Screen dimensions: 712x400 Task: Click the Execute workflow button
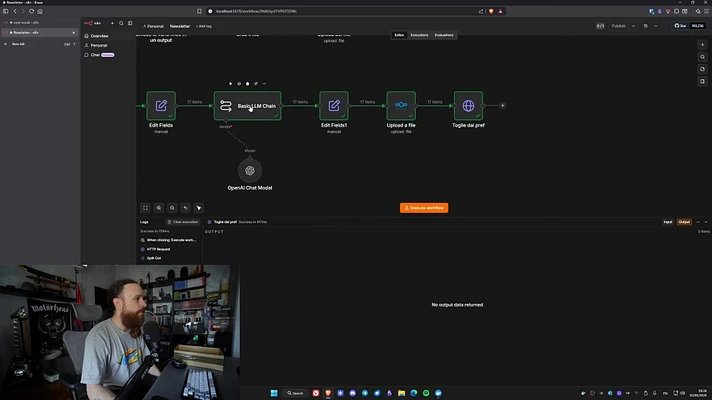coord(424,208)
